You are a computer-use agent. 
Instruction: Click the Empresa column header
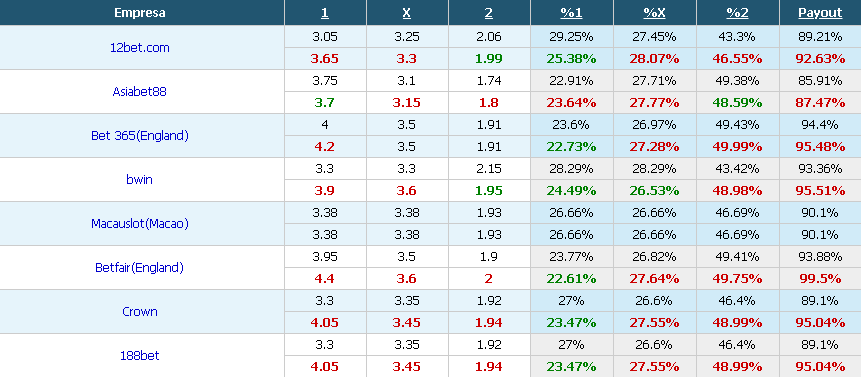tap(139, 13)
